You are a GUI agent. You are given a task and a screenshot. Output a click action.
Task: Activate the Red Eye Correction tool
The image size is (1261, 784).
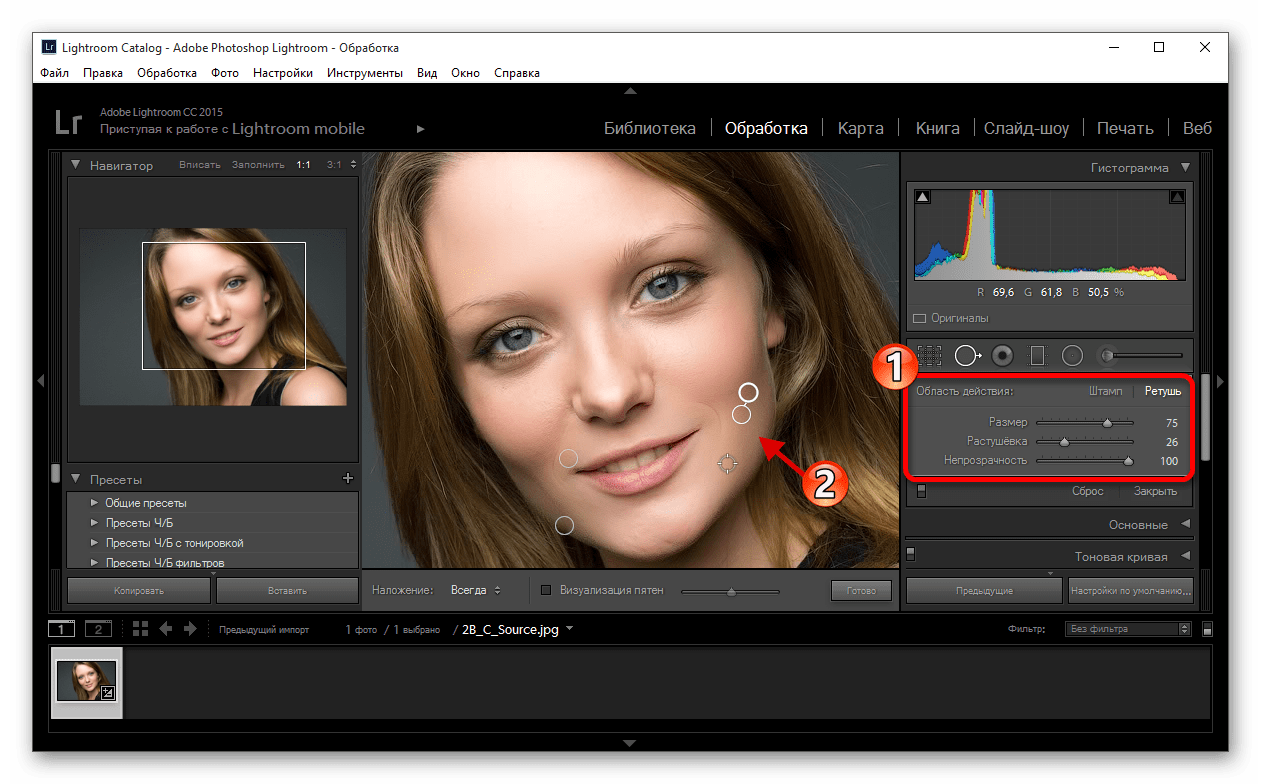coord(1003,355)
